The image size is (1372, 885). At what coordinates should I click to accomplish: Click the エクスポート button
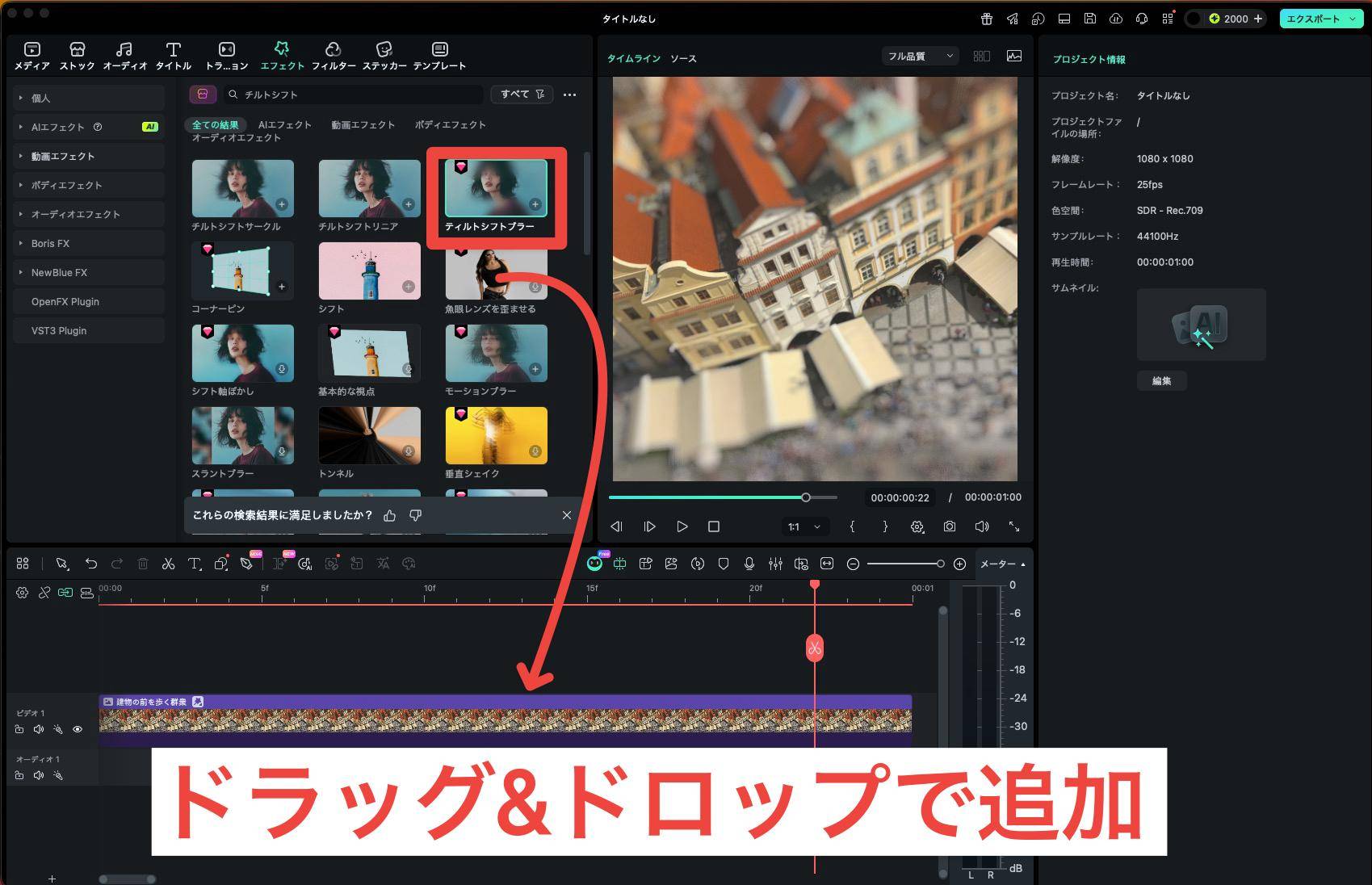coord(1321,19)
